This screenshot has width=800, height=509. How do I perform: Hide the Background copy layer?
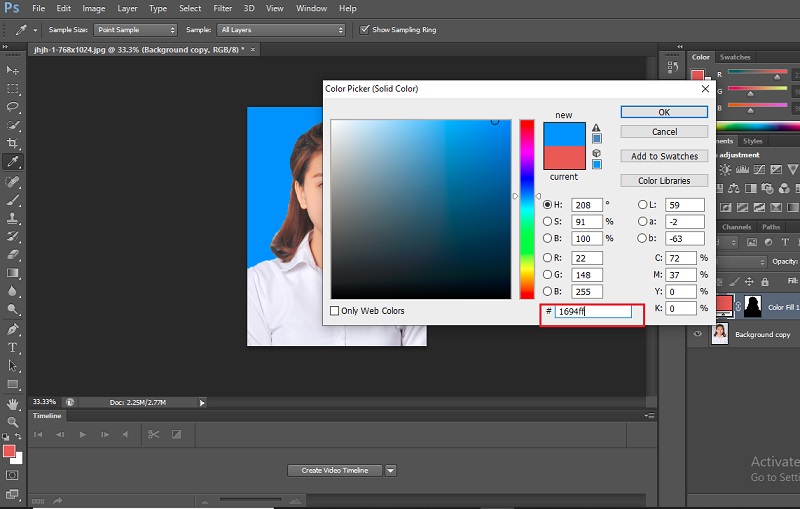(x=697, y=334)
